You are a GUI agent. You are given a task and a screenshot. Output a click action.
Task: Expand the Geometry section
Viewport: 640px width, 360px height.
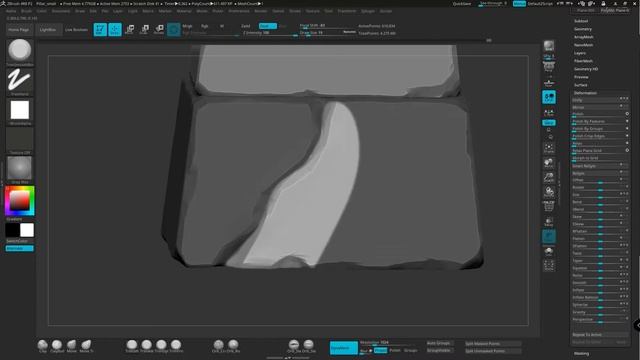click(x=582, y=29)
